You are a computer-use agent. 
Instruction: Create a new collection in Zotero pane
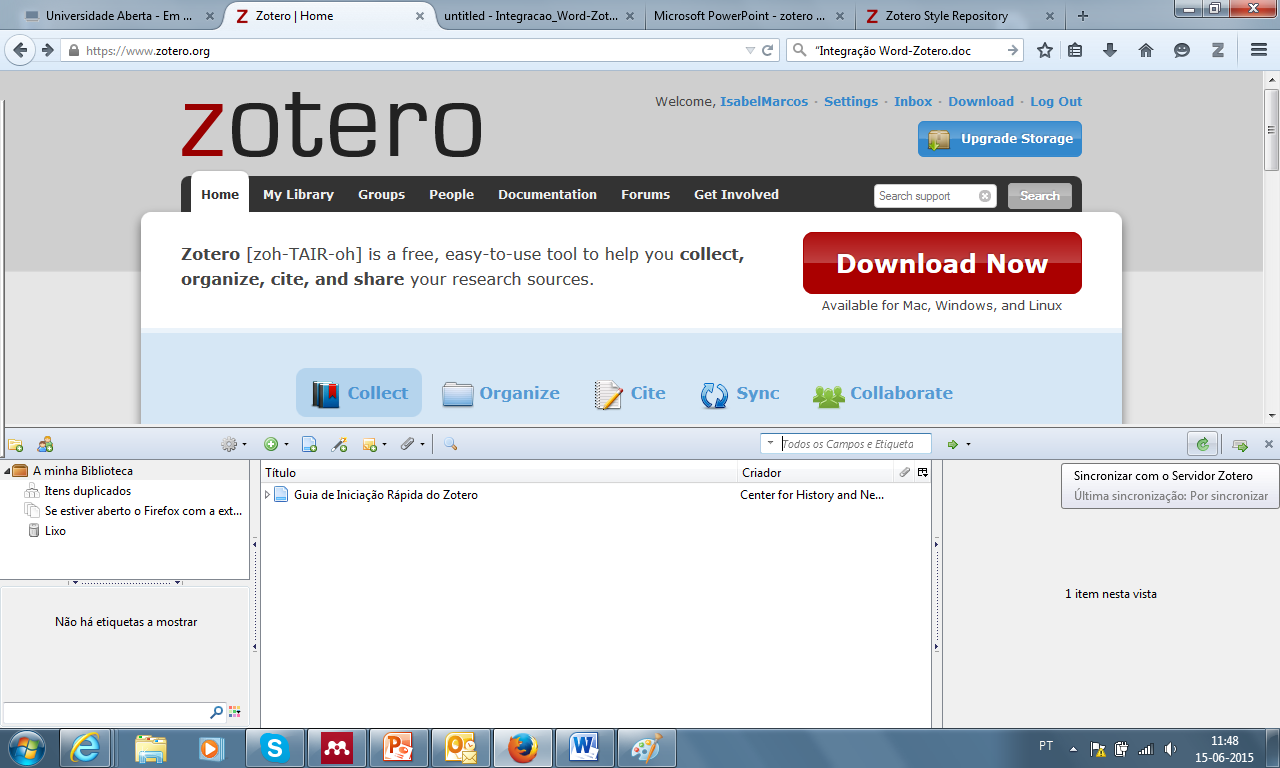(15, 444)
